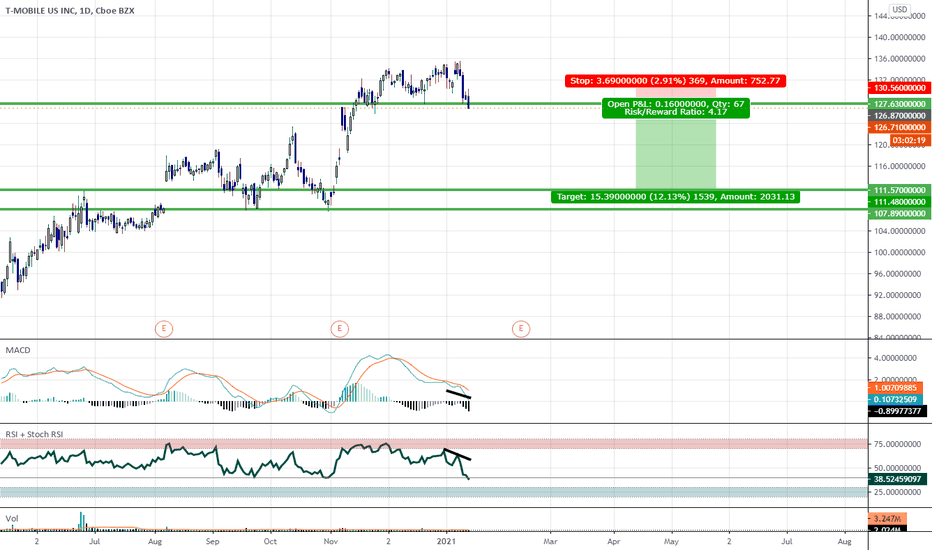Select the 111.48 target price tag
The height and width of the screenshot is (550, 932).
[x=899, y=202]
